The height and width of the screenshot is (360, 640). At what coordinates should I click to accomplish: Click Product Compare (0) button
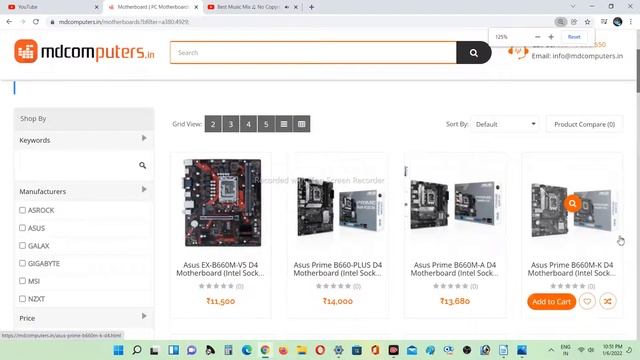[x=584, y=124]
